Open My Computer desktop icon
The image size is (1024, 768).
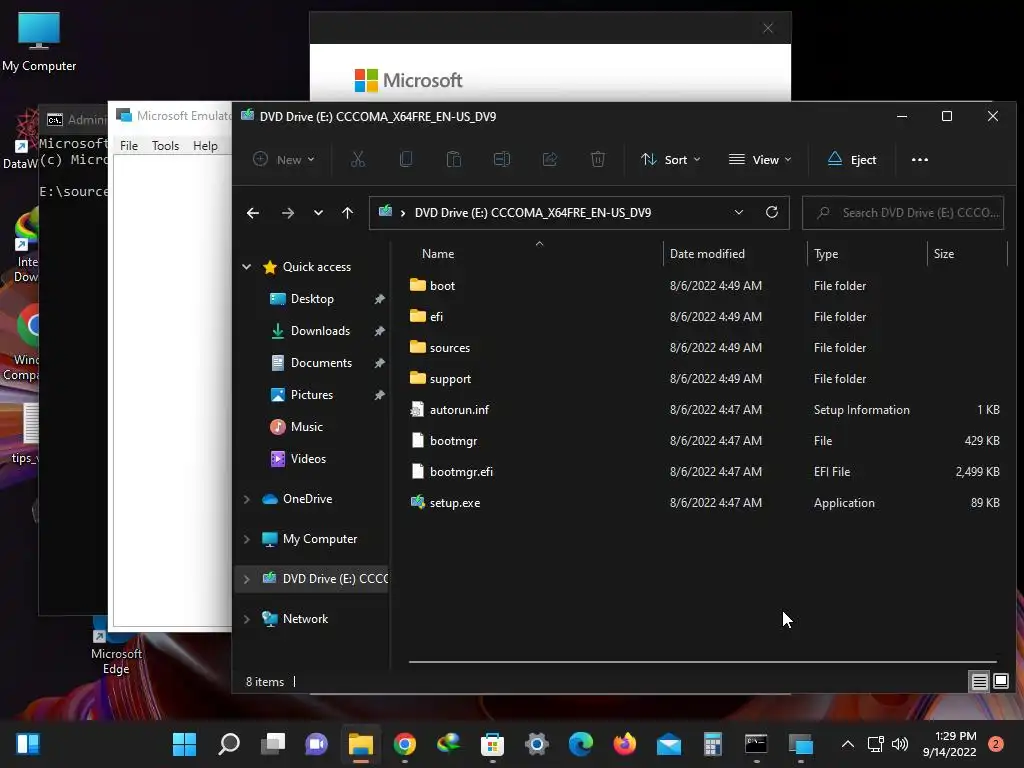pos(39,42)
